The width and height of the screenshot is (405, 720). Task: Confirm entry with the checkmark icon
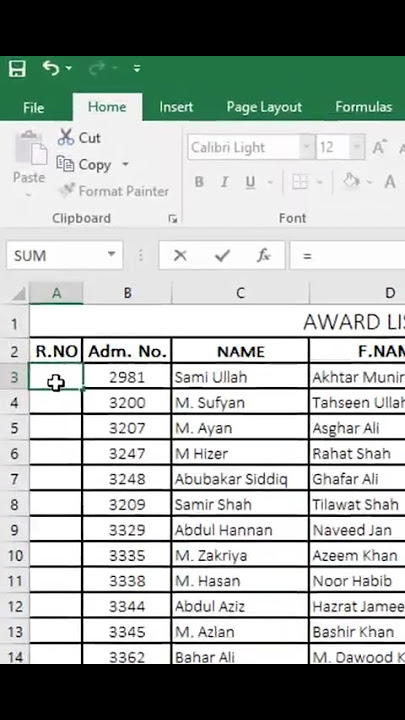[x=222, y=255]
